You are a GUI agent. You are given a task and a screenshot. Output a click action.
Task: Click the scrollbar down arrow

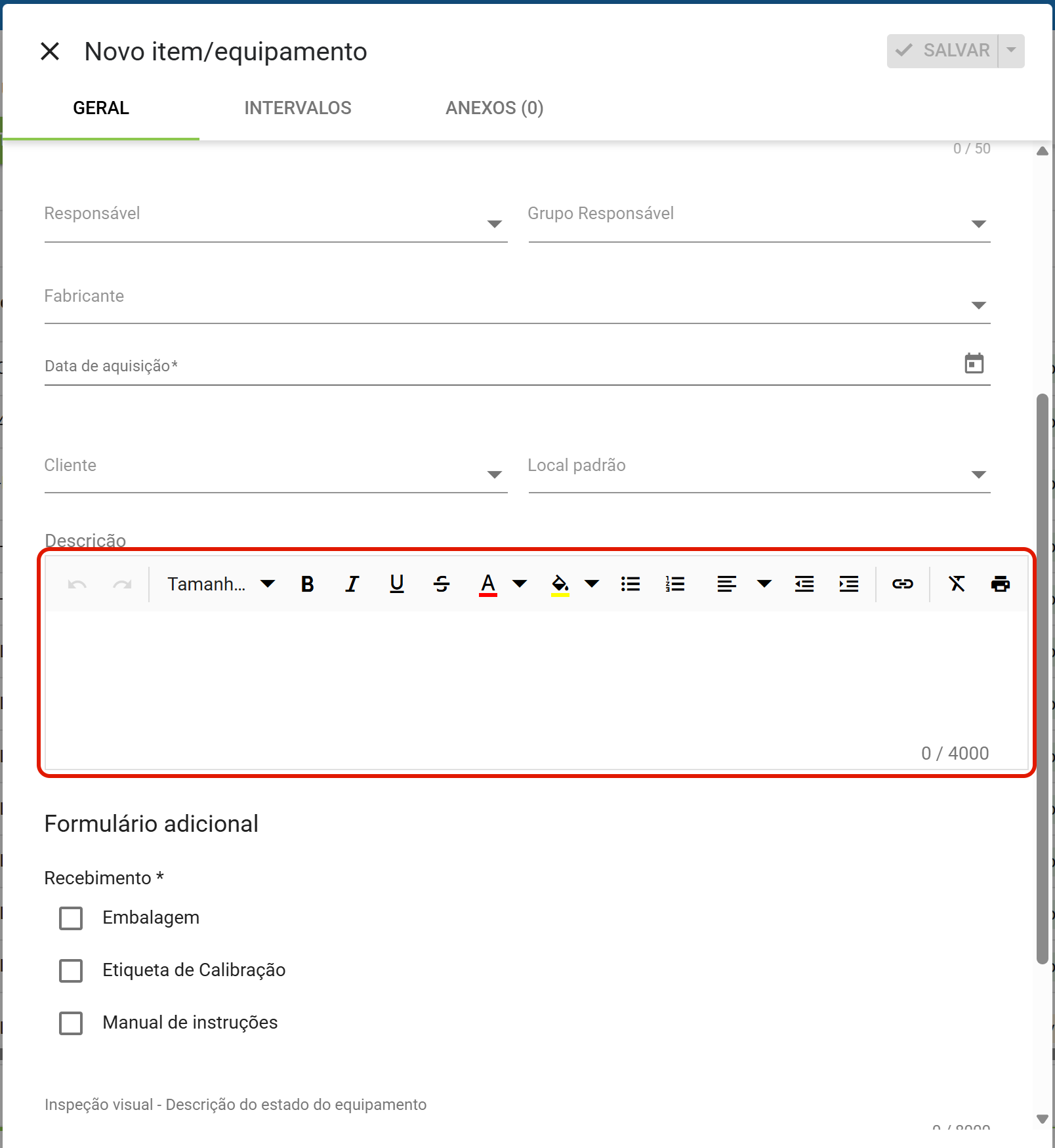(1043, 1119)
